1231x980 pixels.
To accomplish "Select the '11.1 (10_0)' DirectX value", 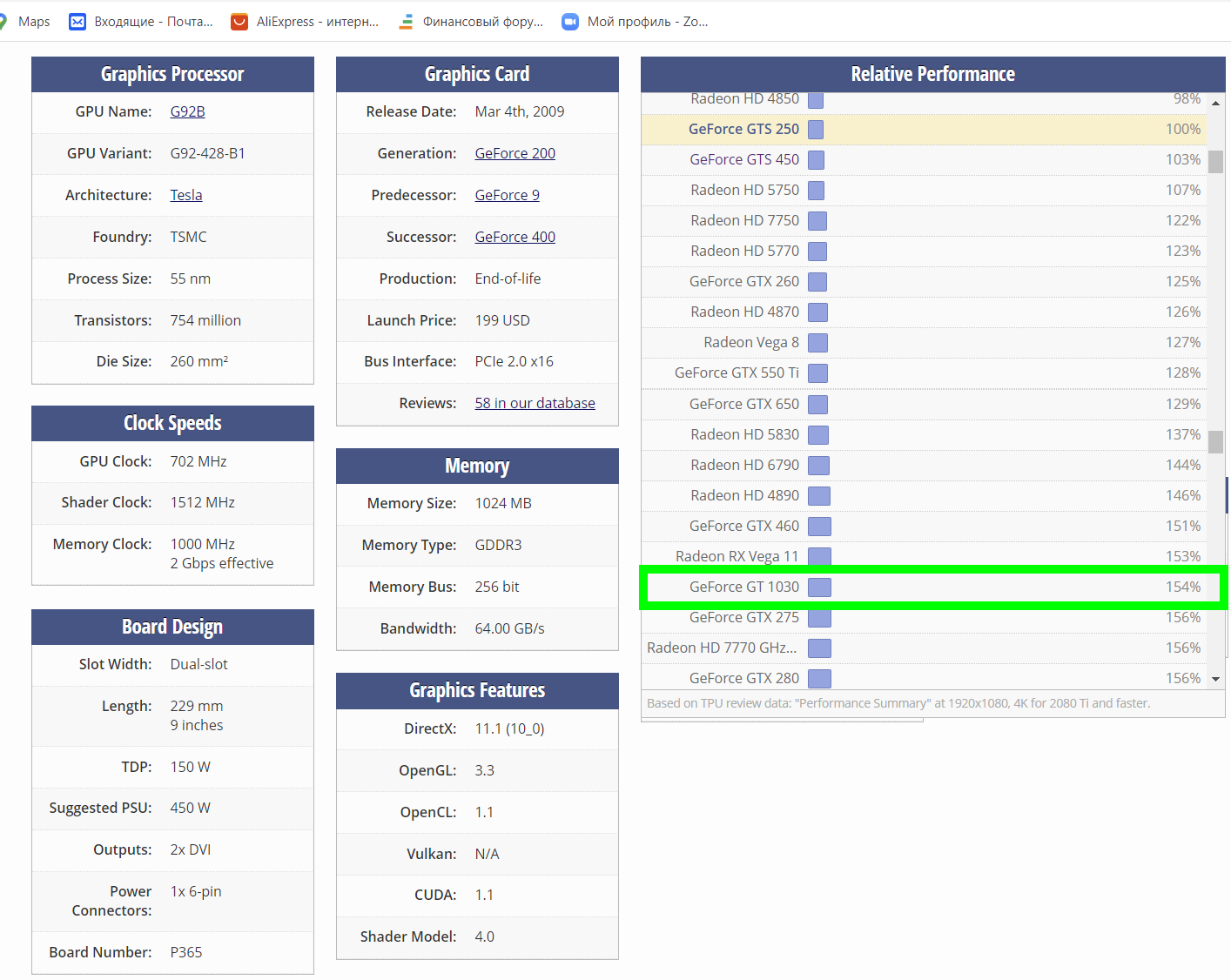I will pyautogui.click(x=509, y=728).
